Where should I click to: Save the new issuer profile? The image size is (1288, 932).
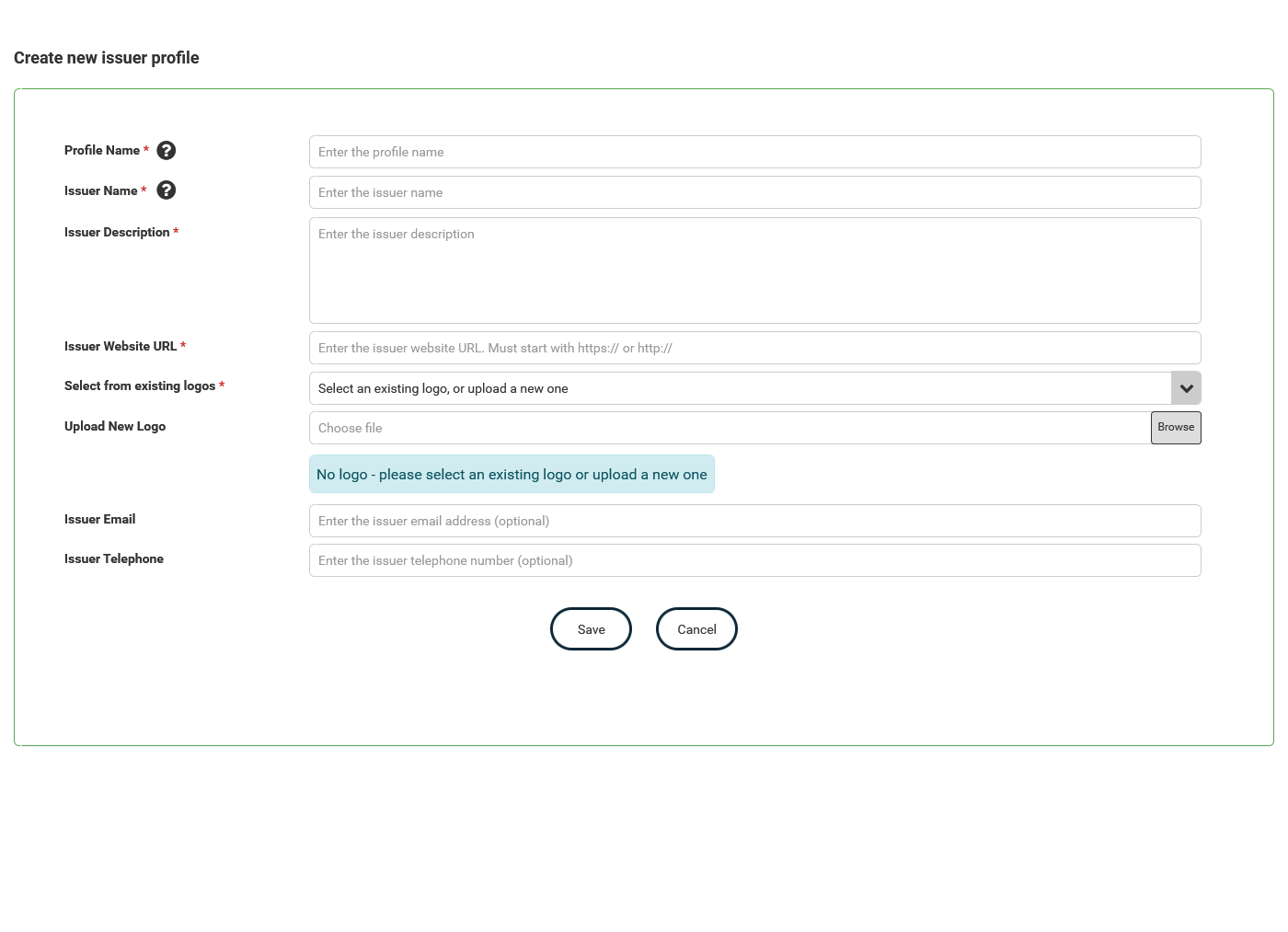591,629
